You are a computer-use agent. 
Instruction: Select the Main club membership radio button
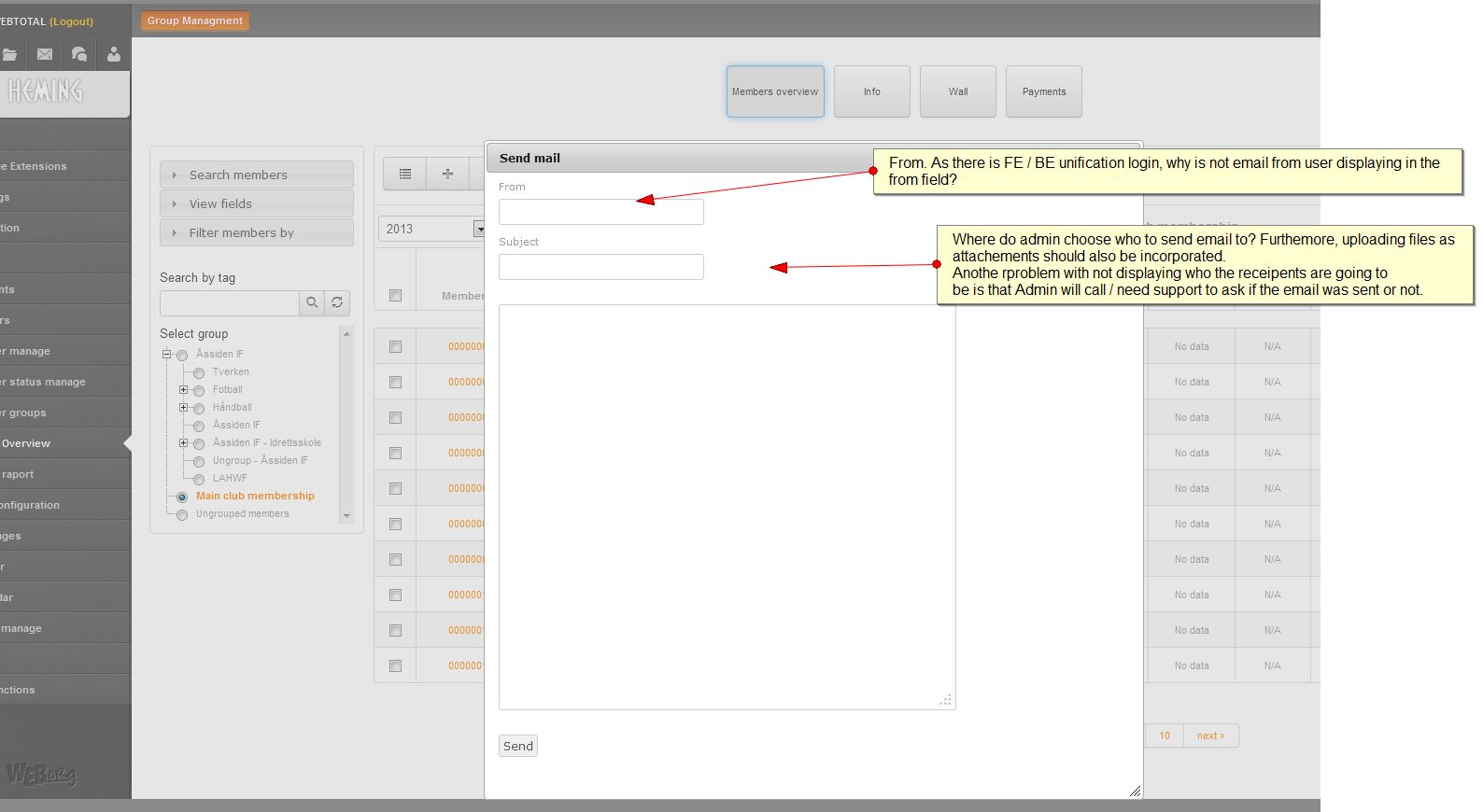point(182,497)
